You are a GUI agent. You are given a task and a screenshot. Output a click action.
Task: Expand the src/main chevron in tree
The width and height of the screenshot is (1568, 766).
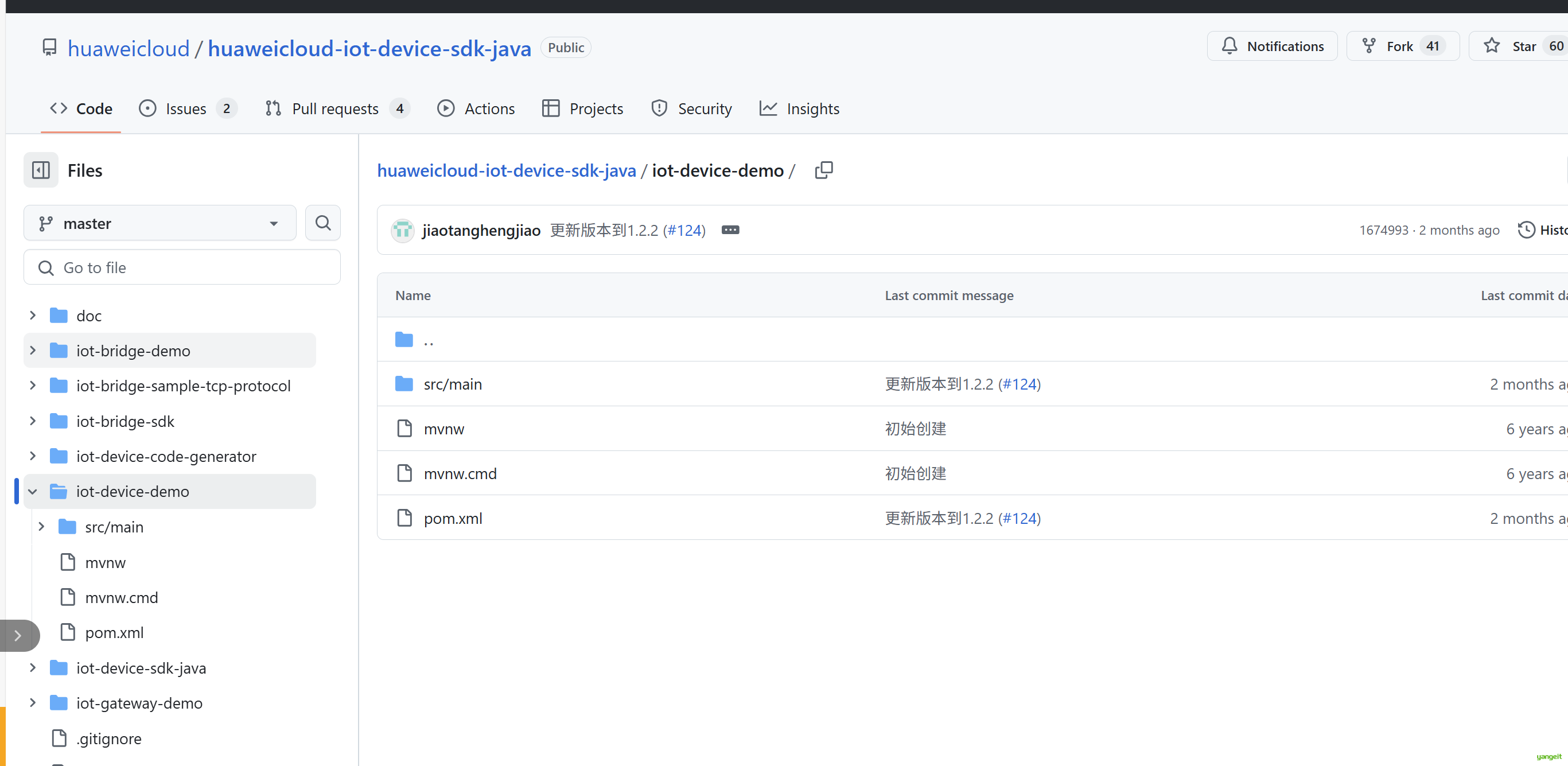point(41,527)
